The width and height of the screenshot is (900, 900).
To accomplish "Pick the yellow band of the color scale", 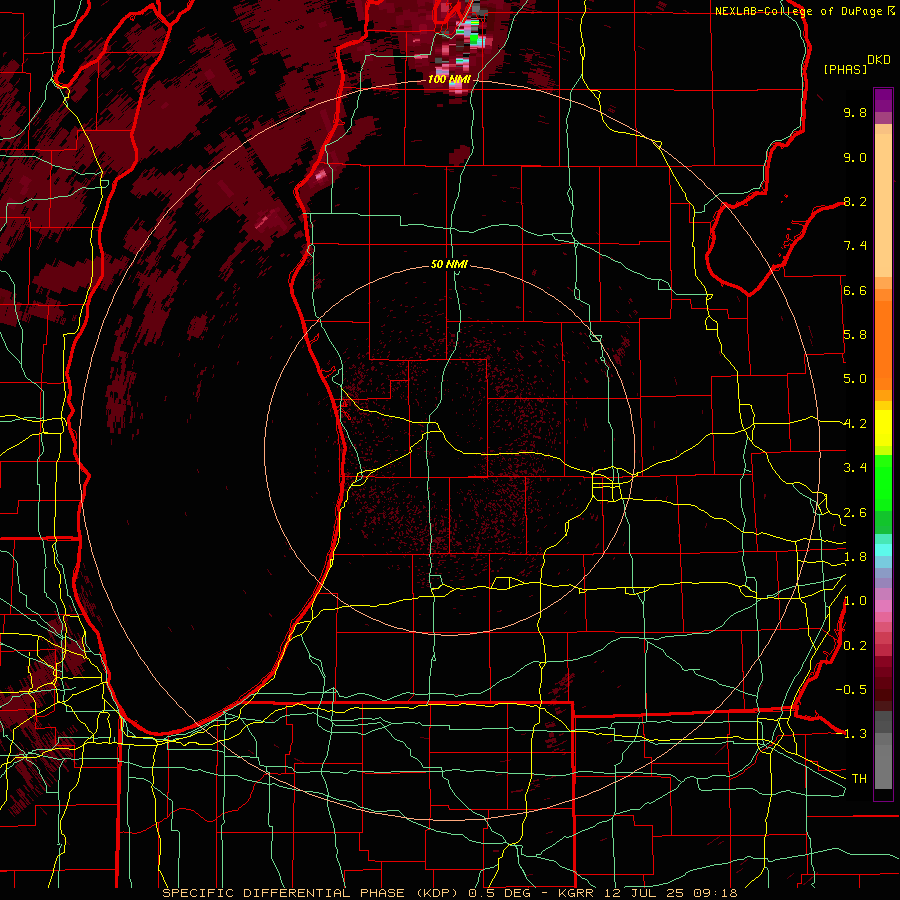I will (x=883, y=428).
